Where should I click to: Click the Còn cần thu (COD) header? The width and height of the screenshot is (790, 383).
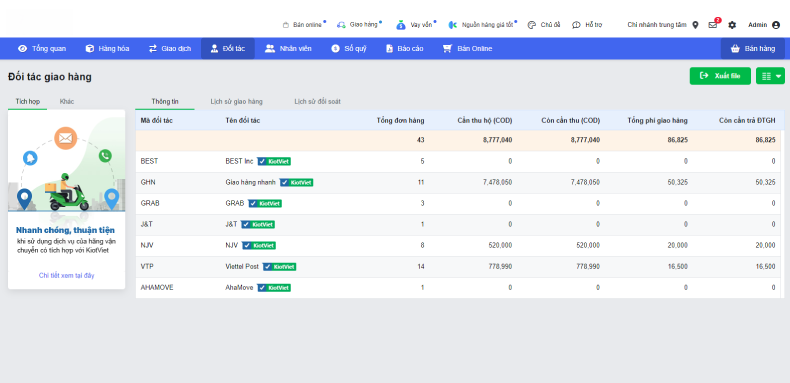571,120
